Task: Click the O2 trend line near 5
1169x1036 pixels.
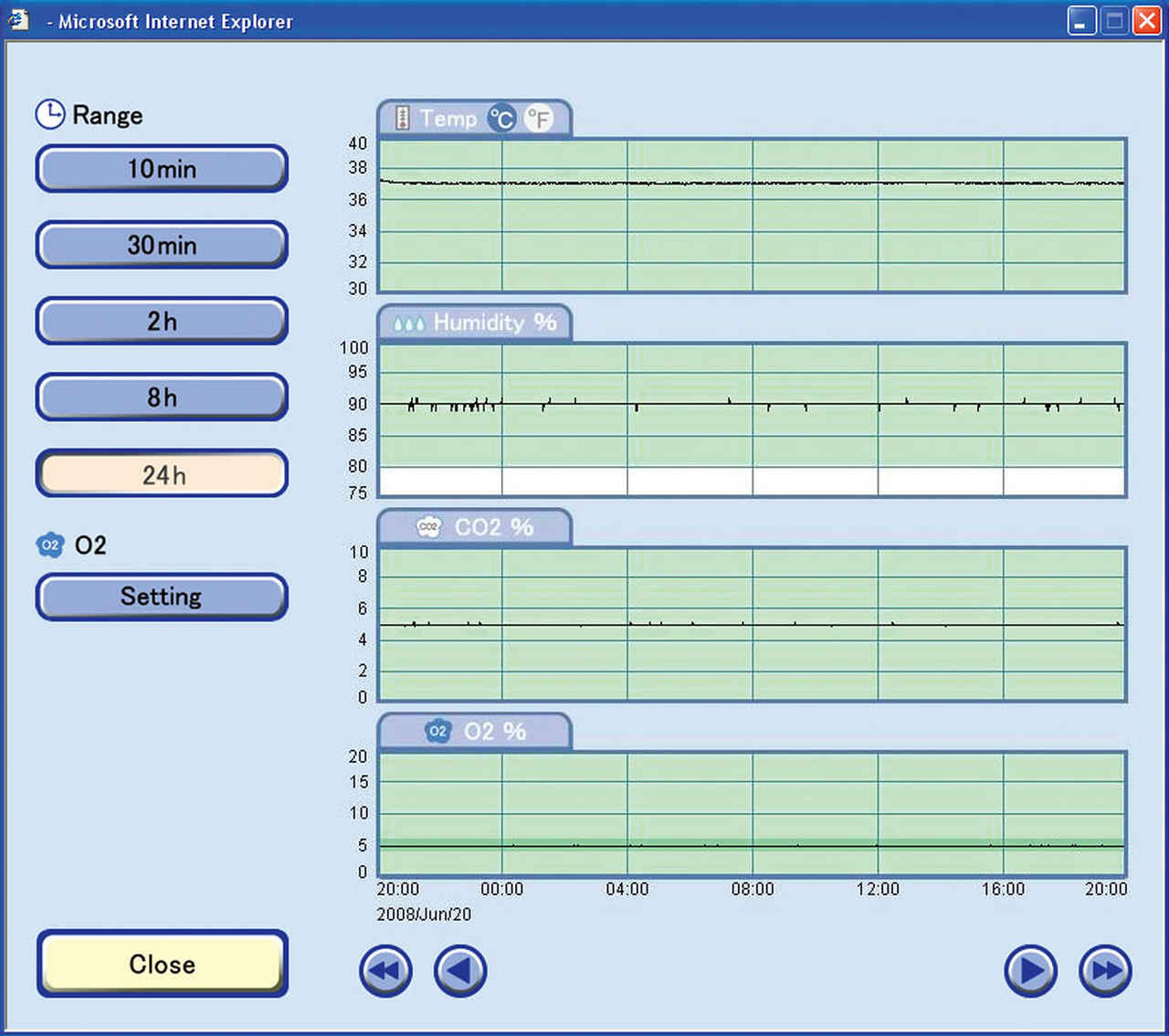Action: coord(752,846)
